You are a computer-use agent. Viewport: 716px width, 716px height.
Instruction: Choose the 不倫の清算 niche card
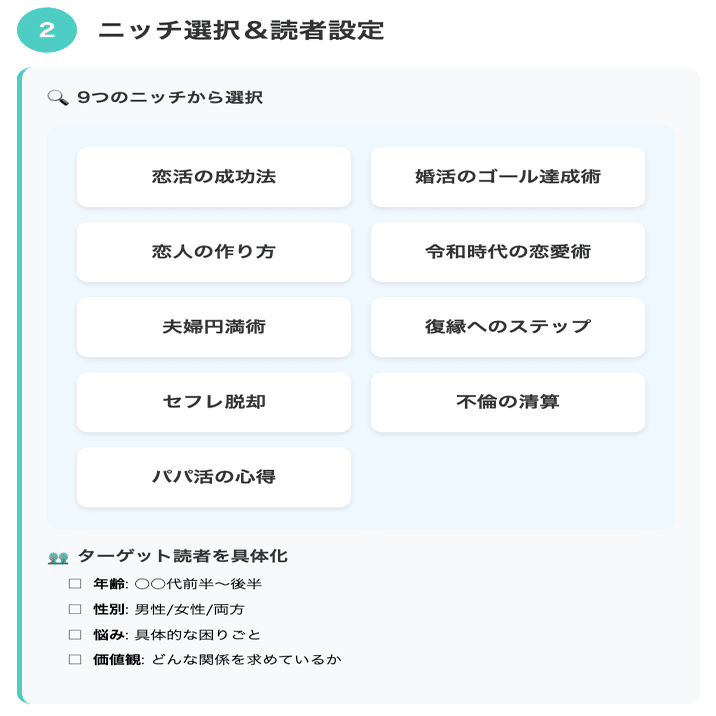(507, 402)
